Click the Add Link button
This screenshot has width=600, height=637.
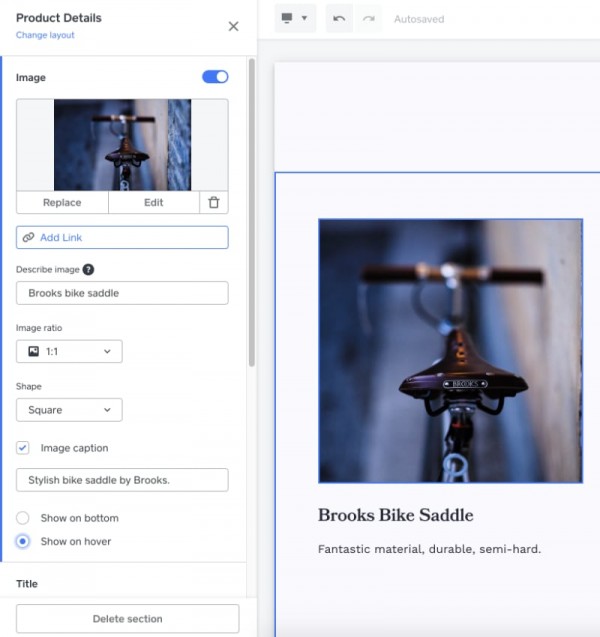click(122, 237)
